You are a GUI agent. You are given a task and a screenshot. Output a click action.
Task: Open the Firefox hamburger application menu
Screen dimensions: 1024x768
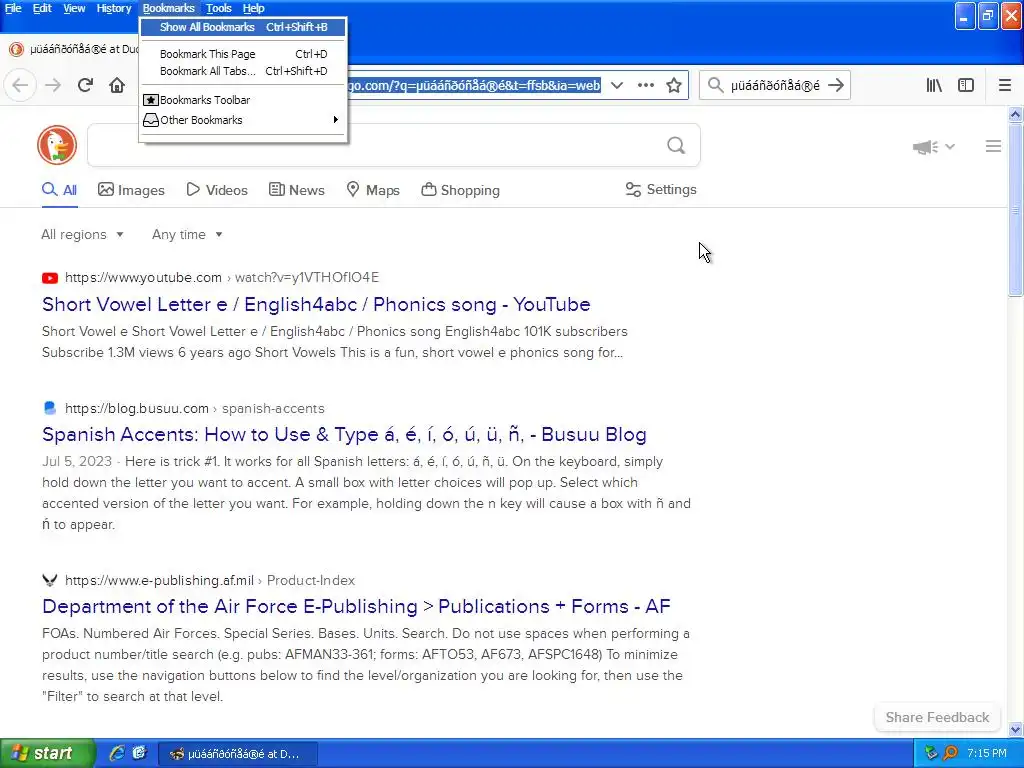[x=1004, y=85]
